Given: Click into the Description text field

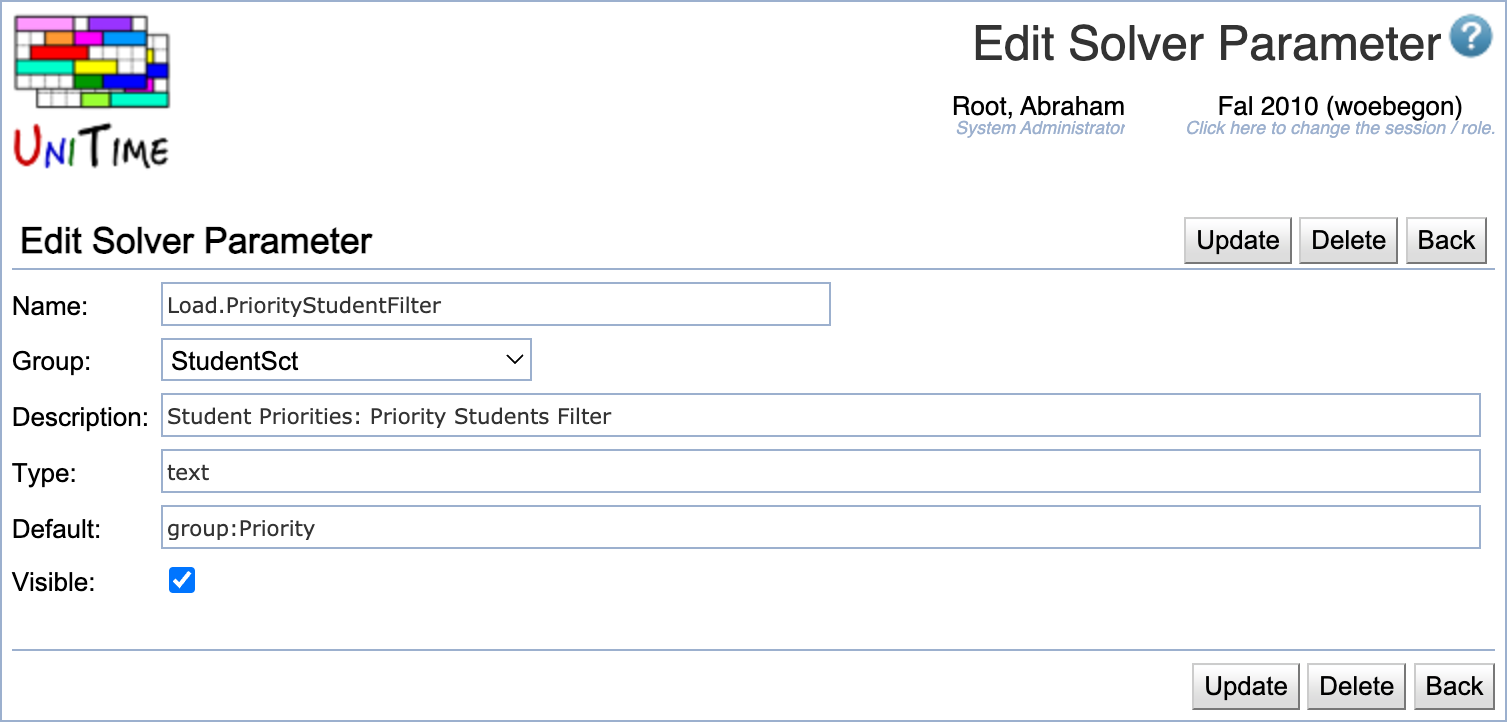Looking at the screenshot, I should [819, 416].
